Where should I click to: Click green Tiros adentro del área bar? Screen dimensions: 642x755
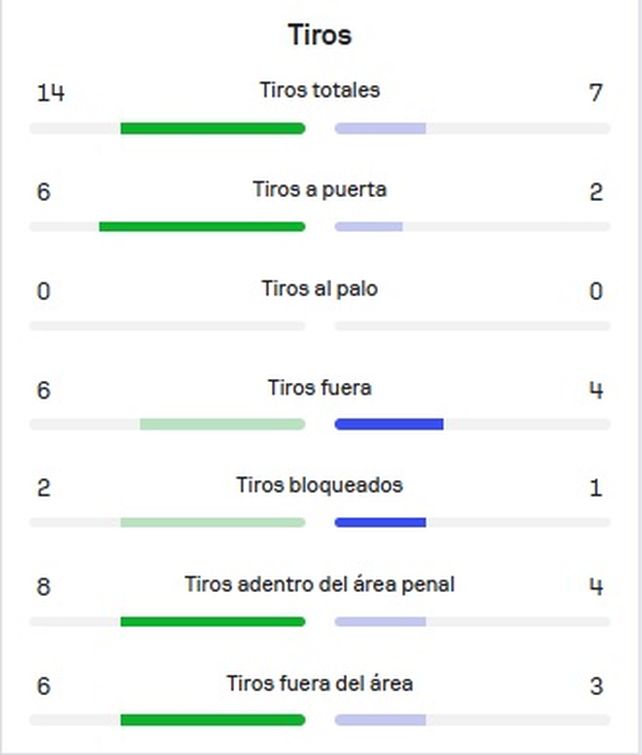pyautogui.click(x=213, y=622)
